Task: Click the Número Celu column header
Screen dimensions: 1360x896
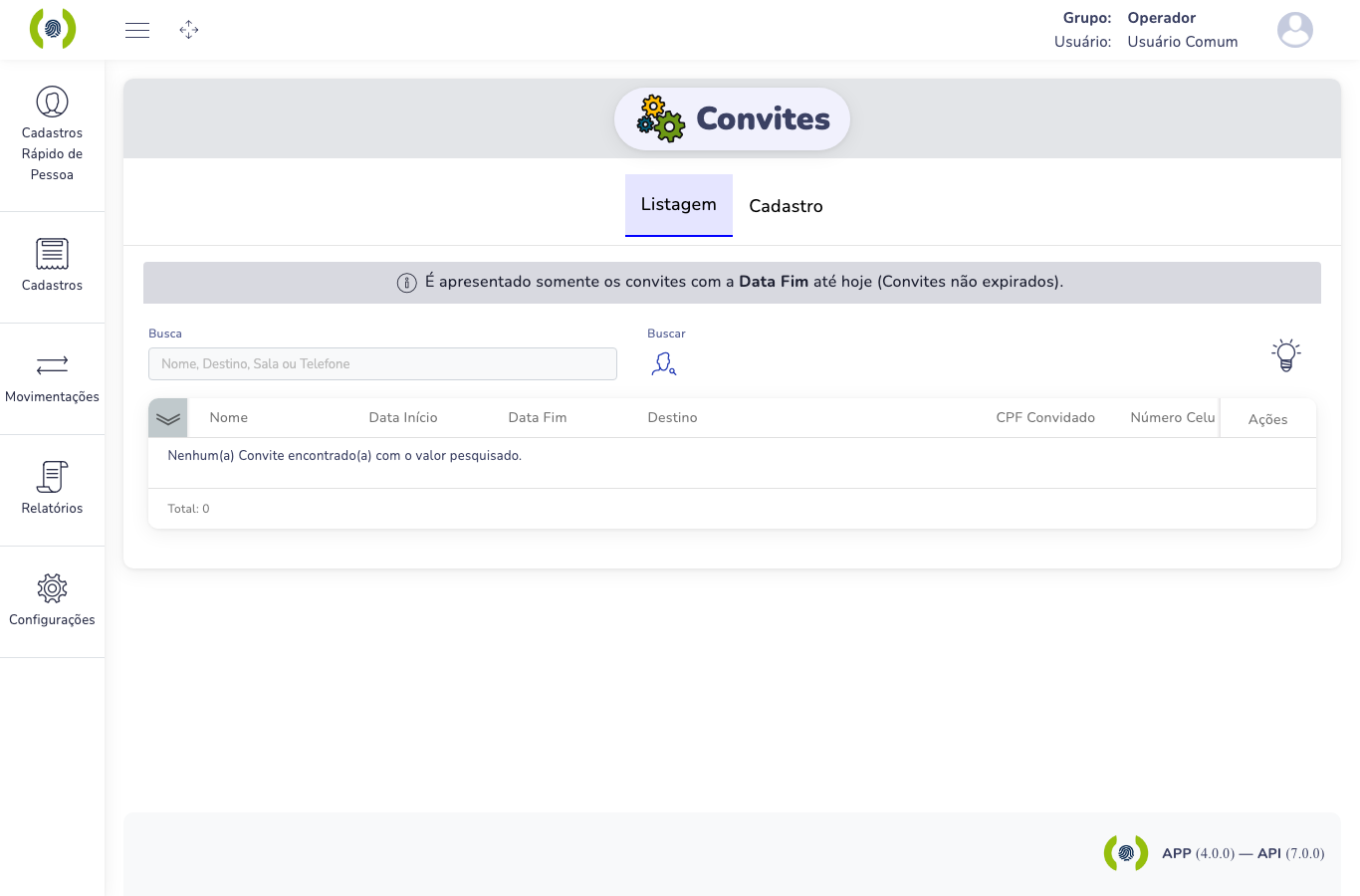Action: (1173, 417)
